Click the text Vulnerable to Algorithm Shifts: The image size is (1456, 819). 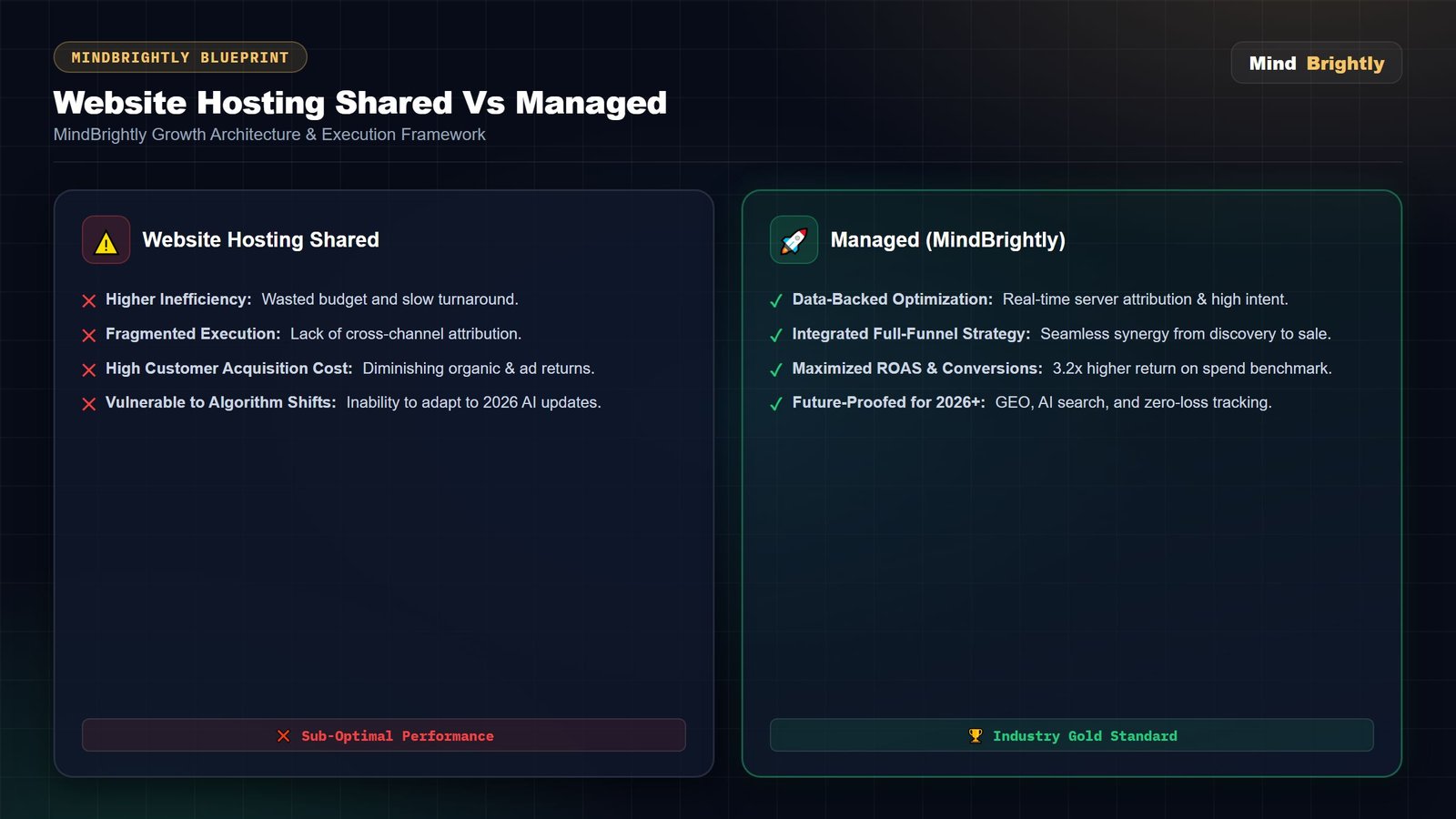[221, 402]
